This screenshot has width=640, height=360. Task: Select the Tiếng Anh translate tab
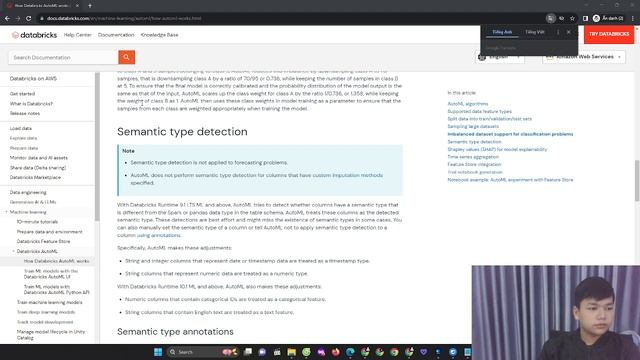(502, 32)
